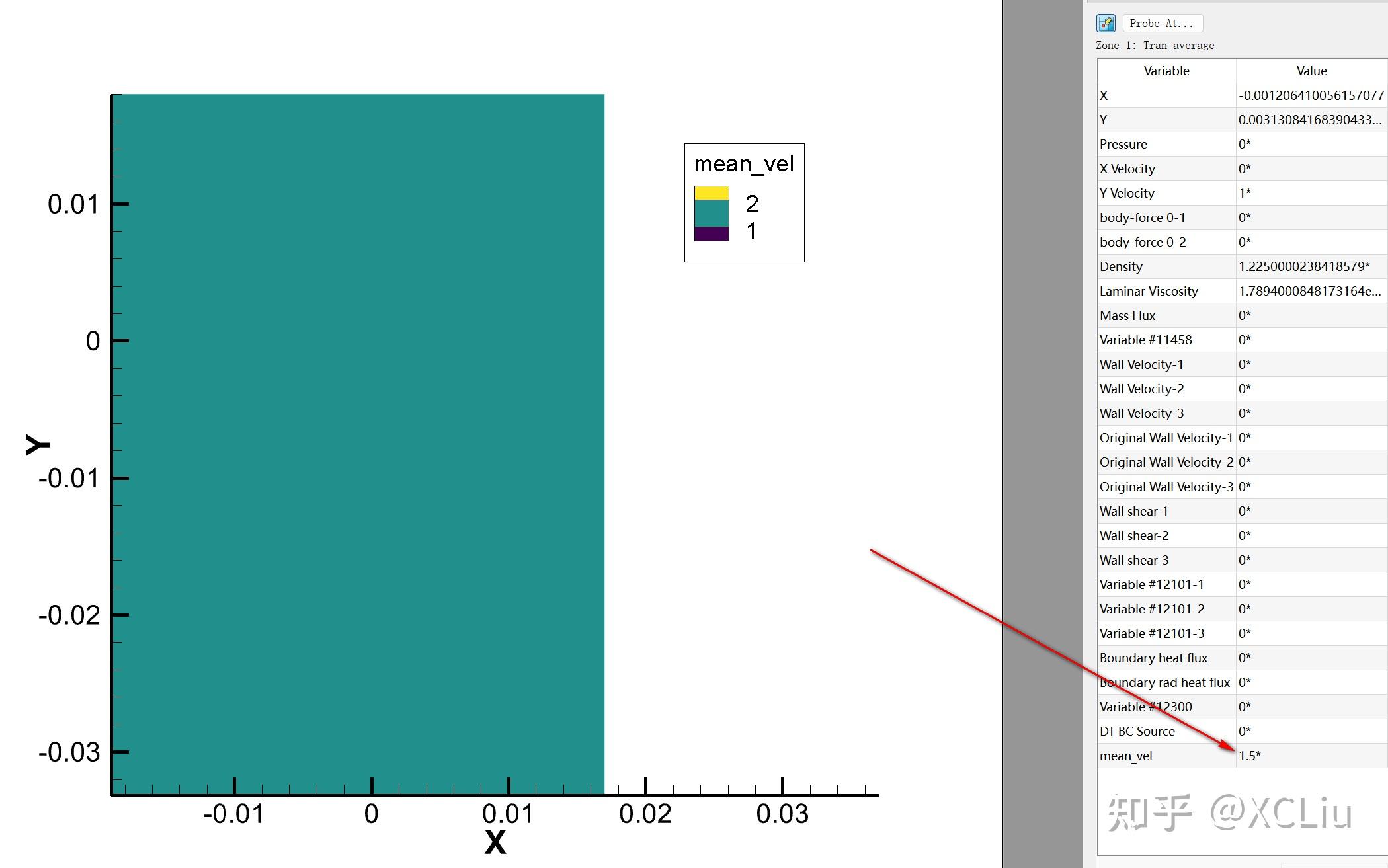Screen dimensions: 1388x868
Task: Click the Wall shear-1 row
Action: click(x=1133, y=511)
